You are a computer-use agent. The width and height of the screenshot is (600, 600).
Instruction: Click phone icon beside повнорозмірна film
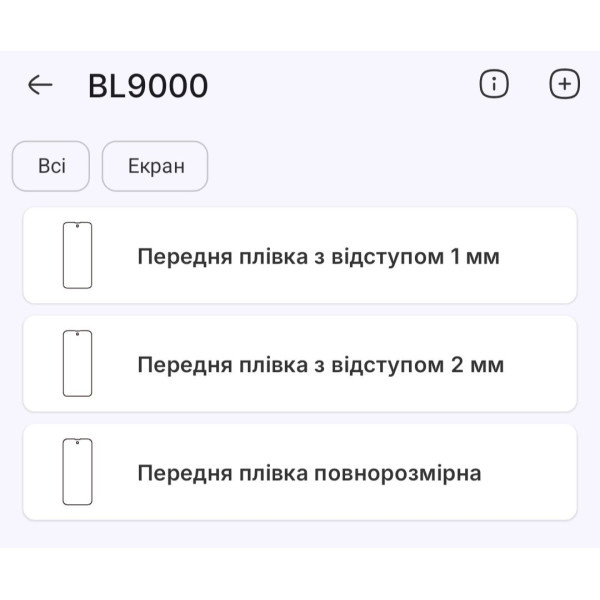[x=77, y=472]
